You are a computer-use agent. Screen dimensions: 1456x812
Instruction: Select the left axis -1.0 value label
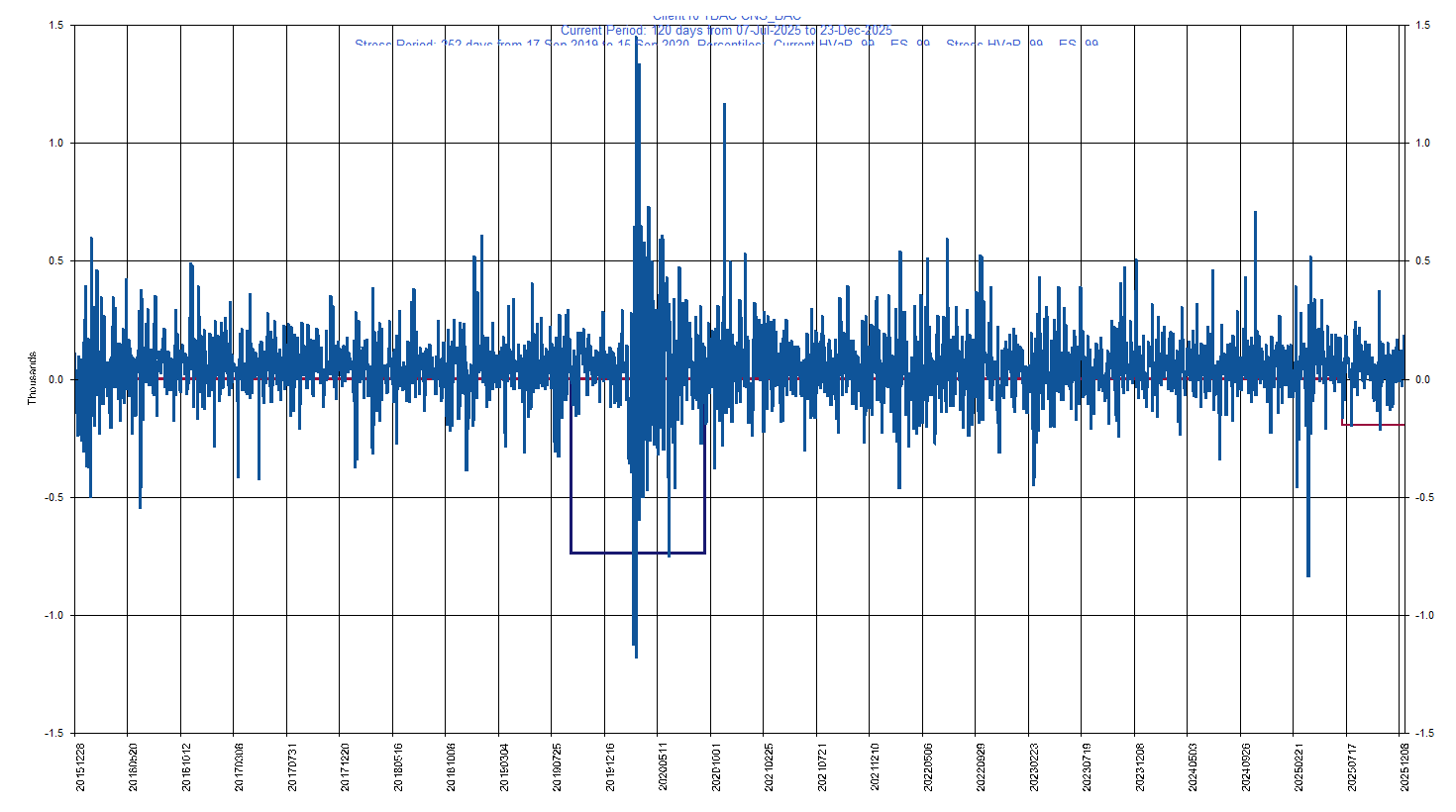pos(53,615)
